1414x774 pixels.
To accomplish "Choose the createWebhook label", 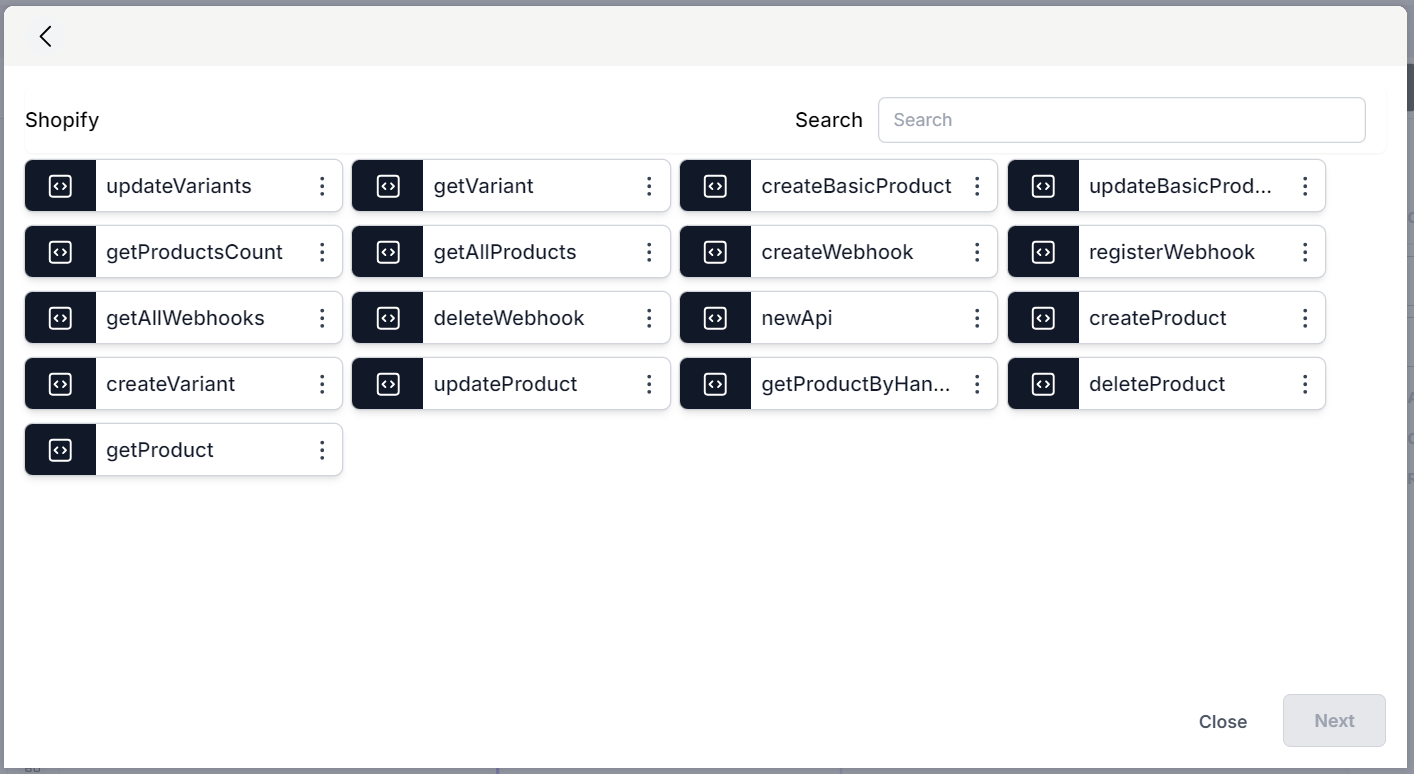I will (838, 252).
